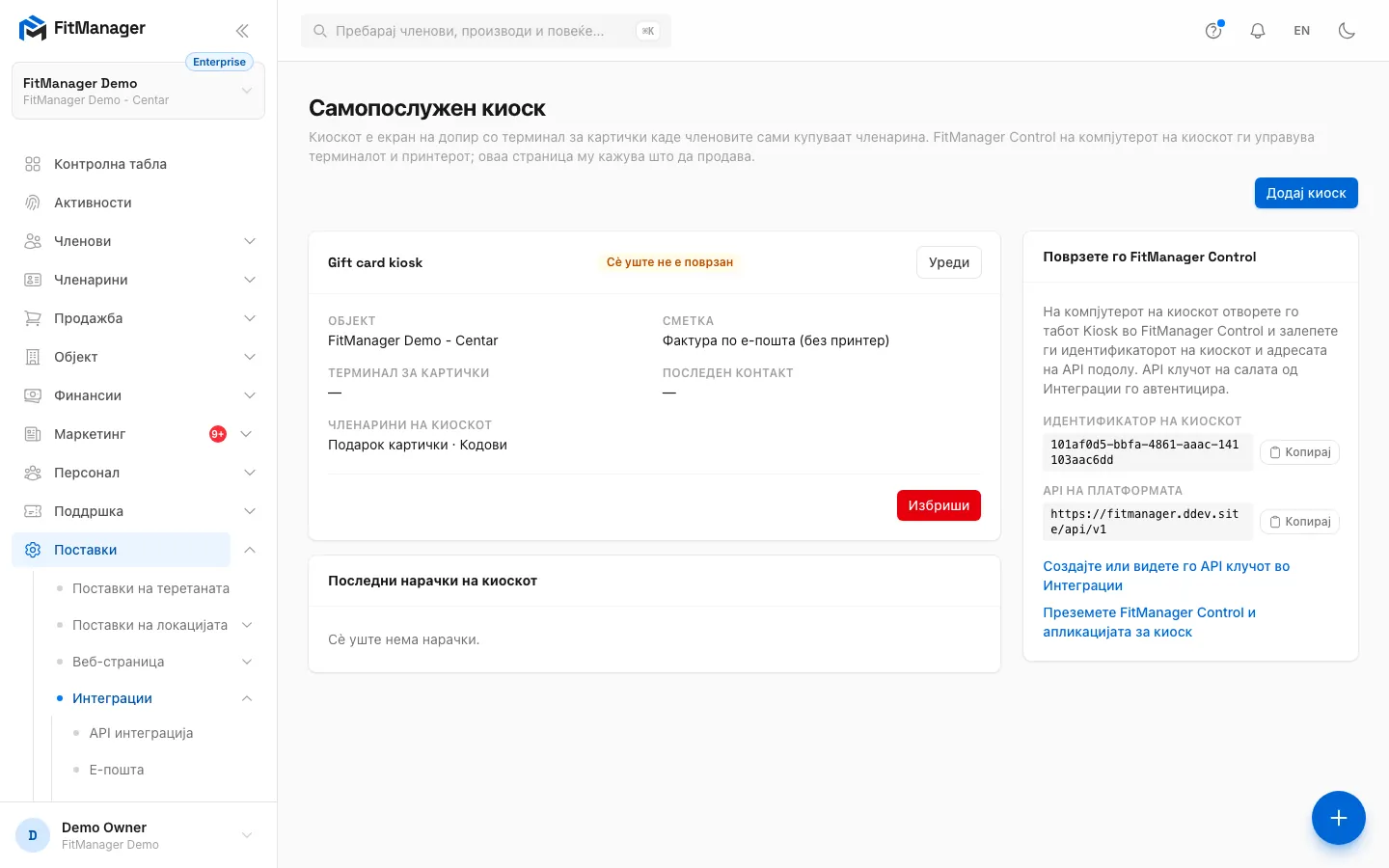Open the notifications bell
Viewport: 1389px width, 868px height.
[1258, 31]
